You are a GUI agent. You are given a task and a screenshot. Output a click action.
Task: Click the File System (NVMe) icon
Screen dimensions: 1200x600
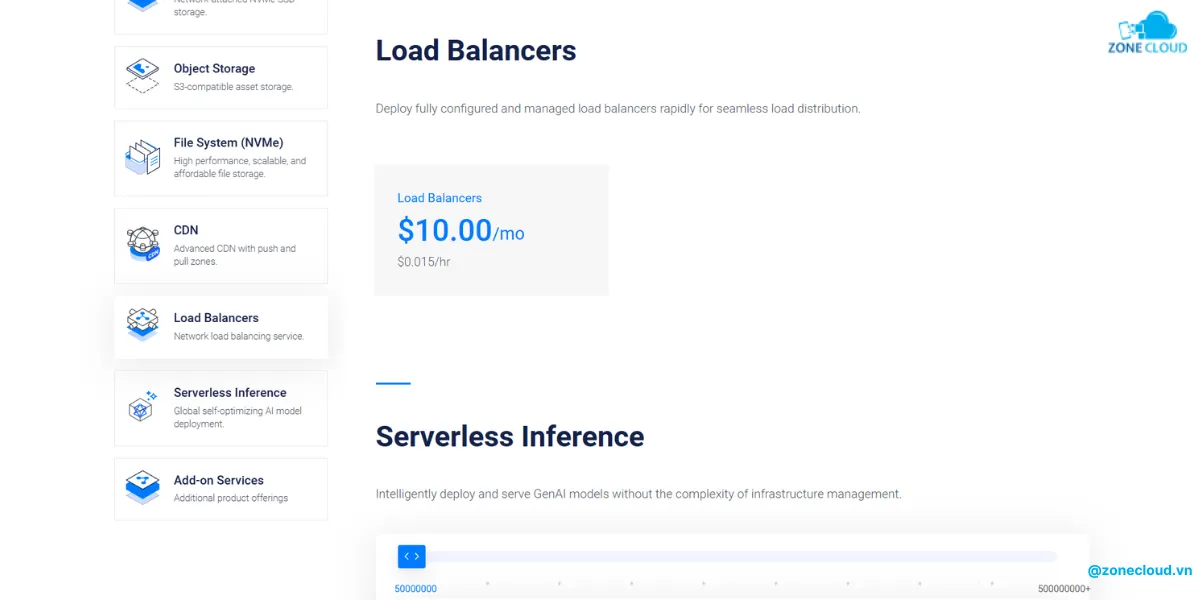pyautogui.click(x=142, y=158)
